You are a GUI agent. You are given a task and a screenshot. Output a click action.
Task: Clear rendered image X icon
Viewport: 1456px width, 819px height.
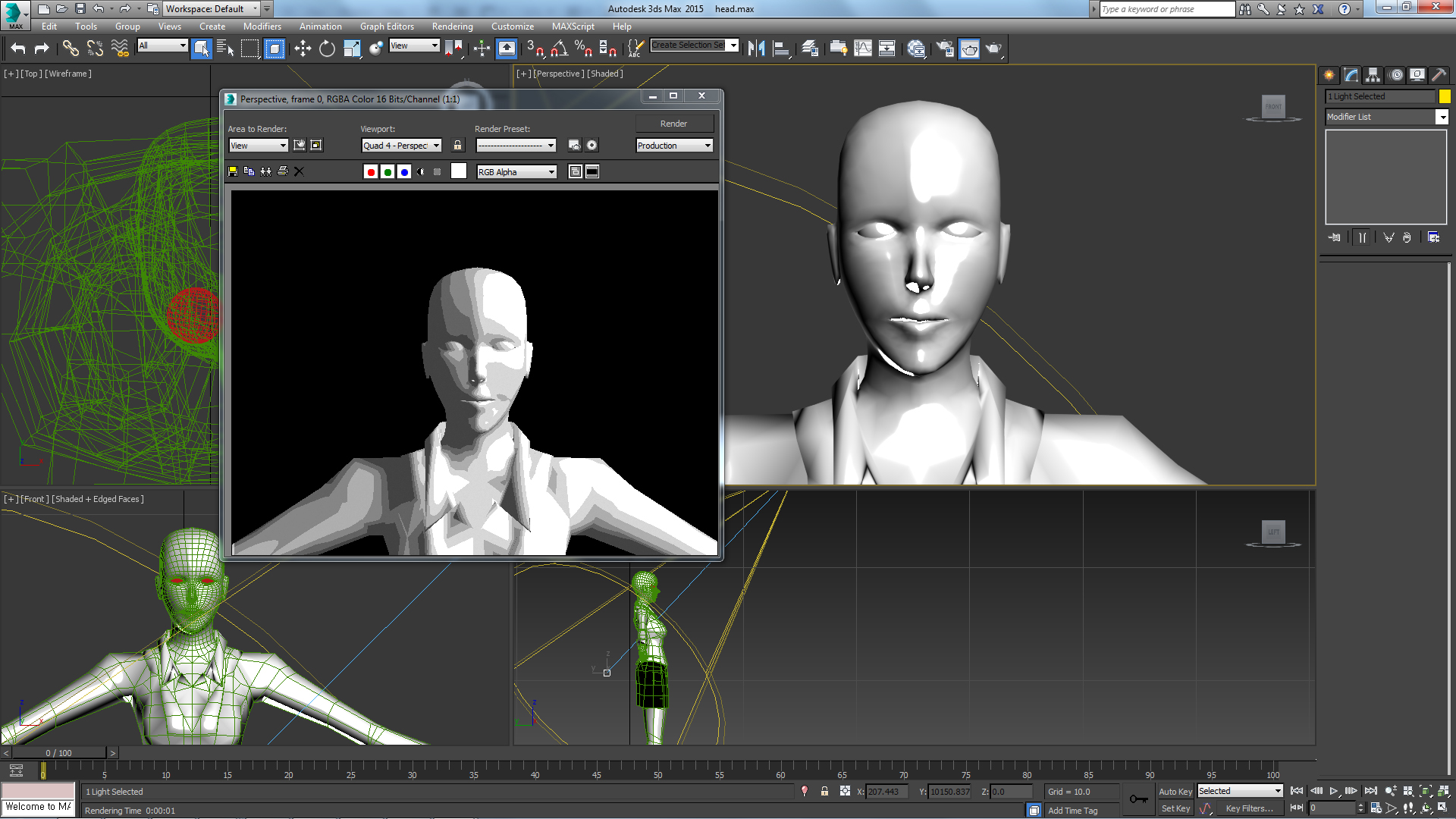coord(299,172)
